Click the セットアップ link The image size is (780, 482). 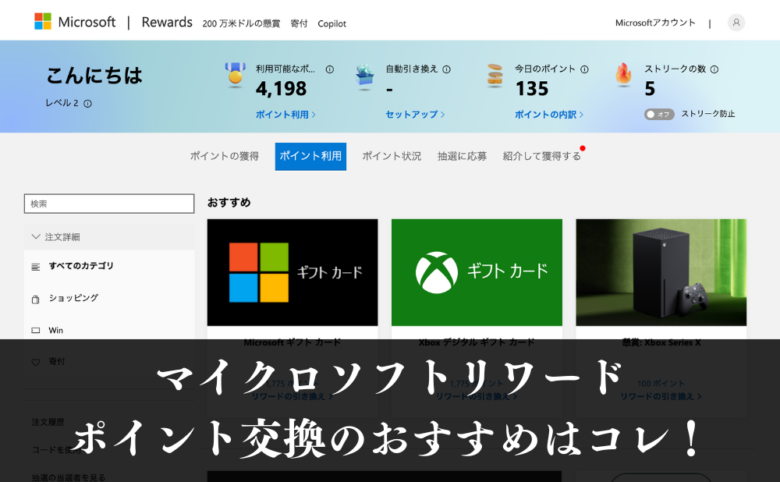[x=415, y=114]
